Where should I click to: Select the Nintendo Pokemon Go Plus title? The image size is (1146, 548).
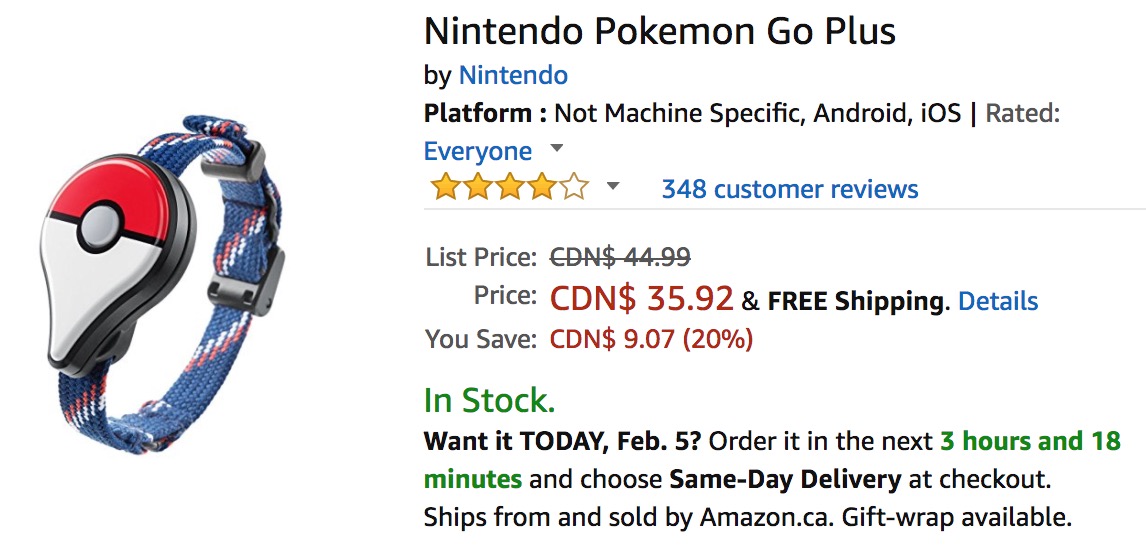click(x=659, y=31)
